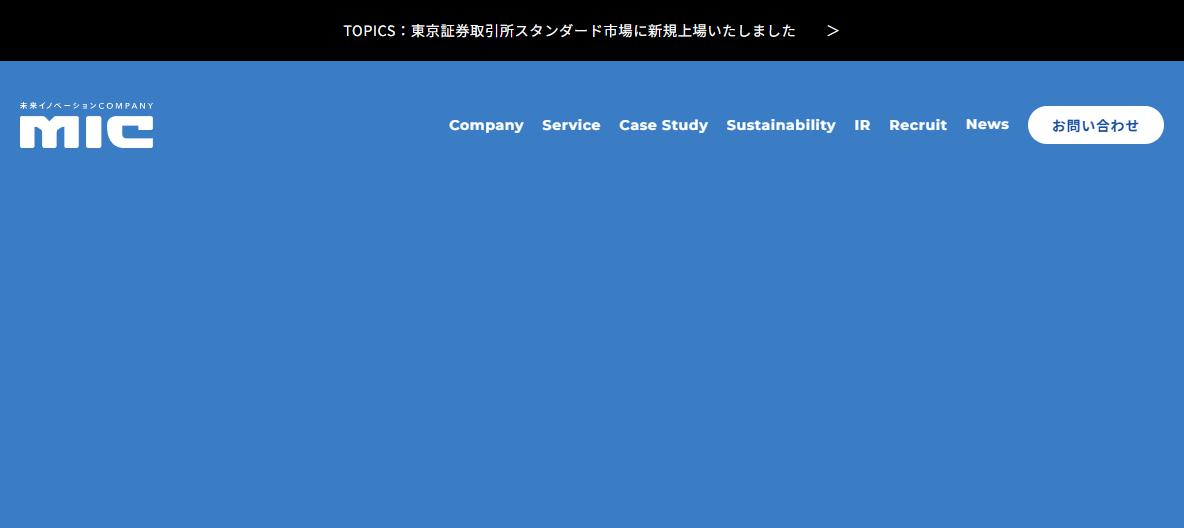The image size is (1184, 528).
Task: Click the お問い合わせ contact button
Action: (1096, 125)
